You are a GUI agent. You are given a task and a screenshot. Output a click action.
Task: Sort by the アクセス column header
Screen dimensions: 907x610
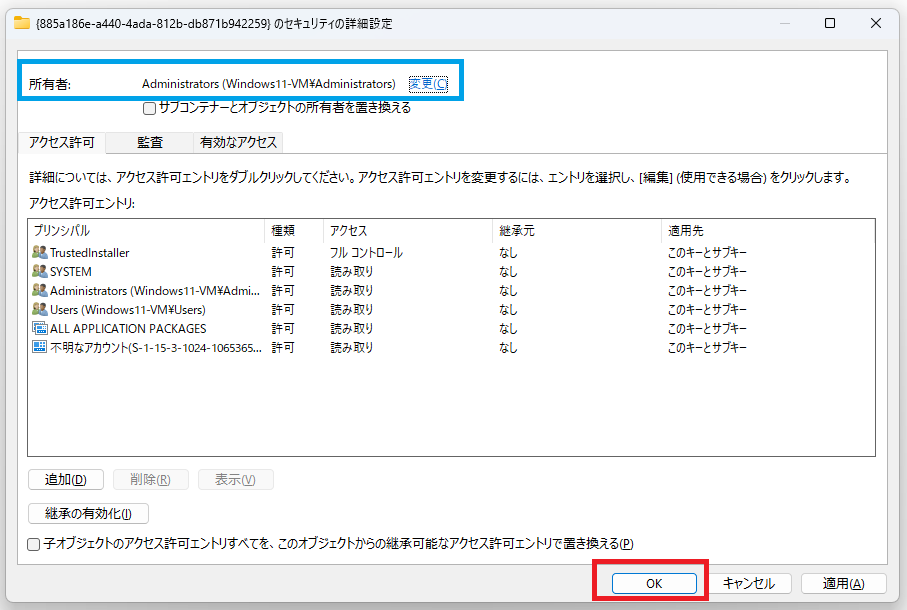point(408,231)
